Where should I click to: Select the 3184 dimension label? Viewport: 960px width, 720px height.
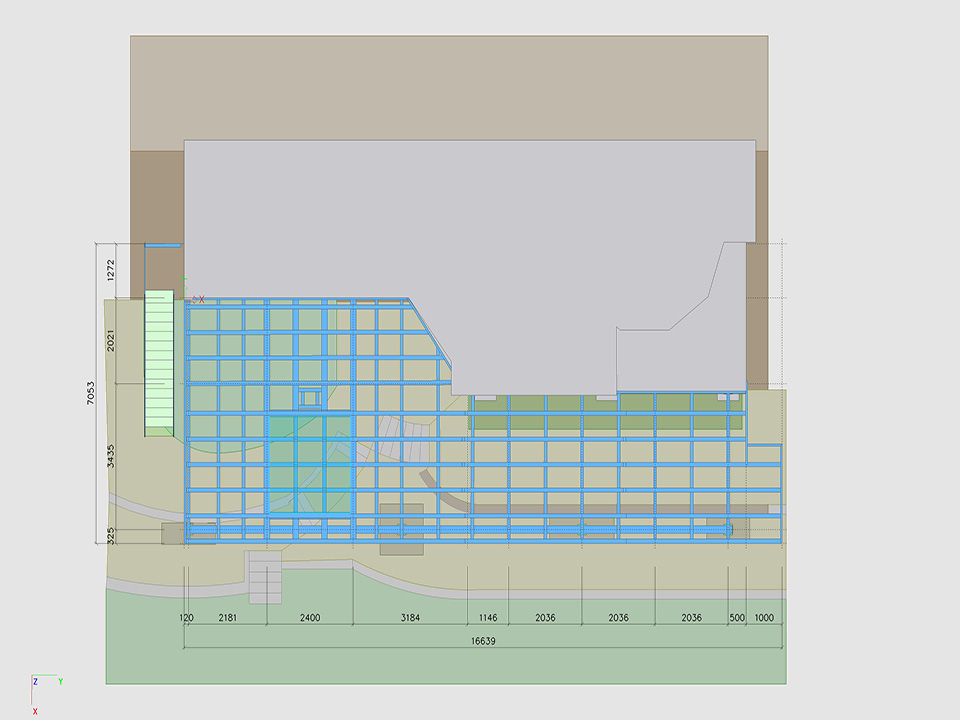click(x=410, y=618)
